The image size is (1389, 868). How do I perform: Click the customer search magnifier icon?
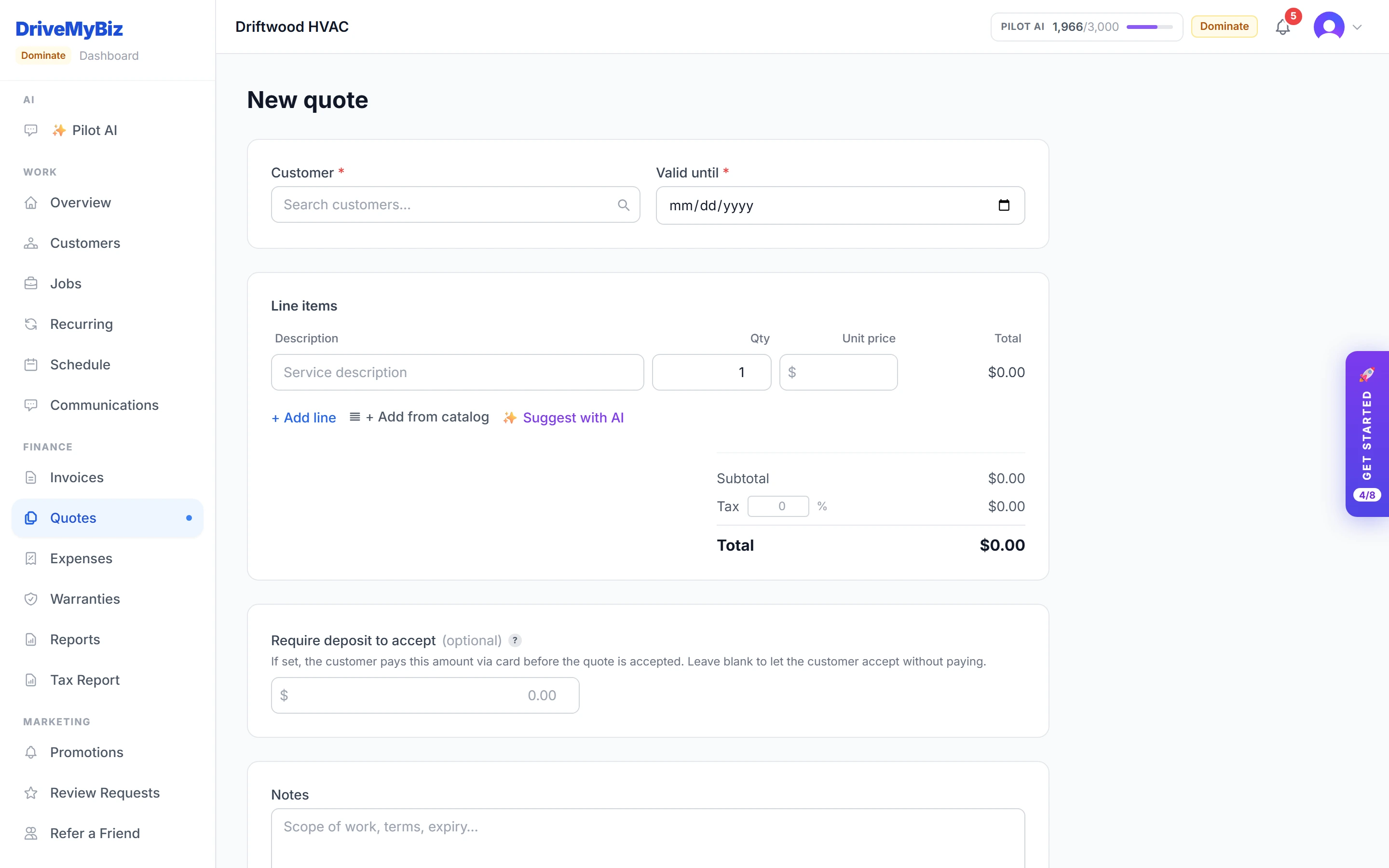pos(623,205)
